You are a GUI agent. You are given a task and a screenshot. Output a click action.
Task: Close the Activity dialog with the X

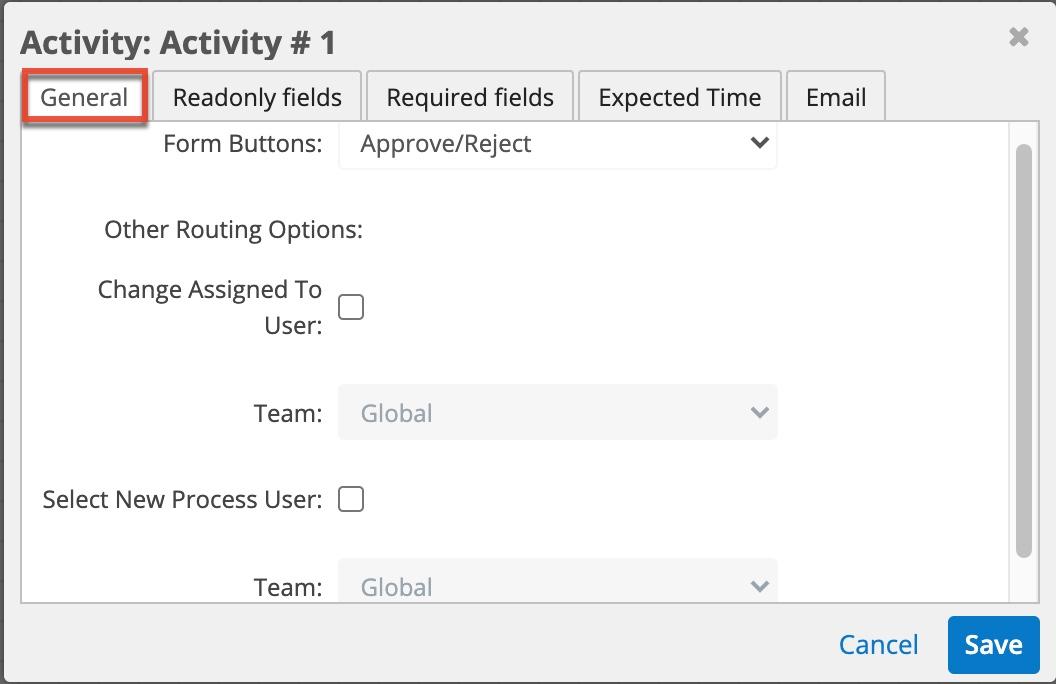tap(1018, 38)
